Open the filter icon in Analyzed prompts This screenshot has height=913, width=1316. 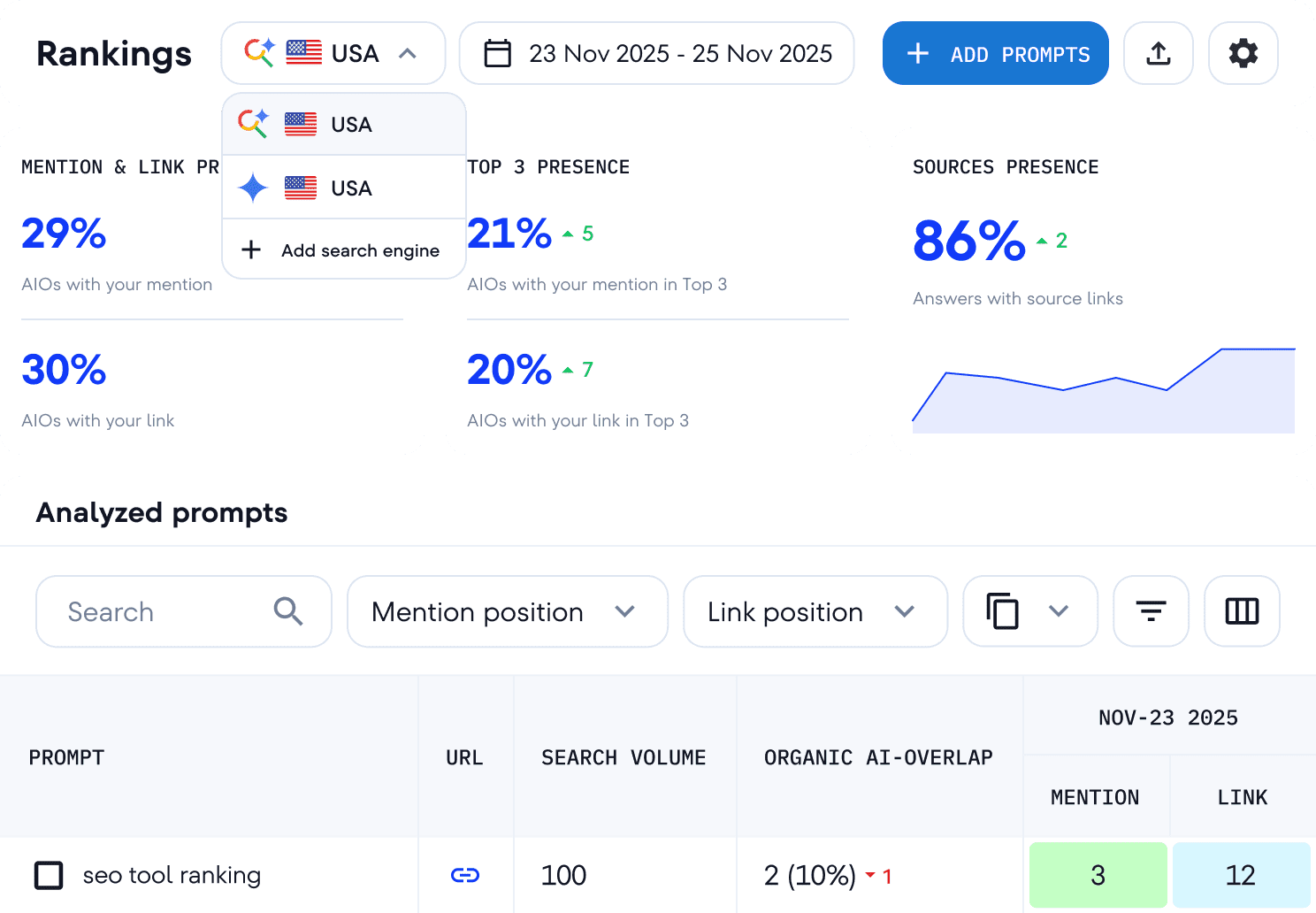click(1150, 610)
